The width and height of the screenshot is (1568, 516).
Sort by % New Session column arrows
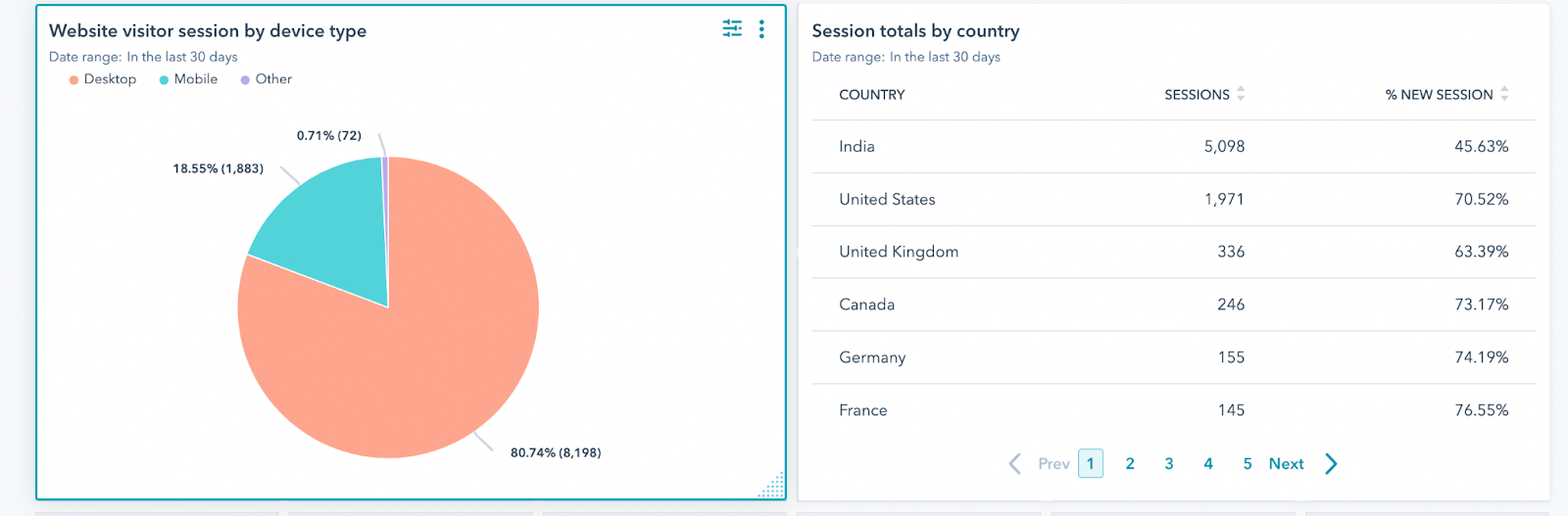pos(1504,94)
